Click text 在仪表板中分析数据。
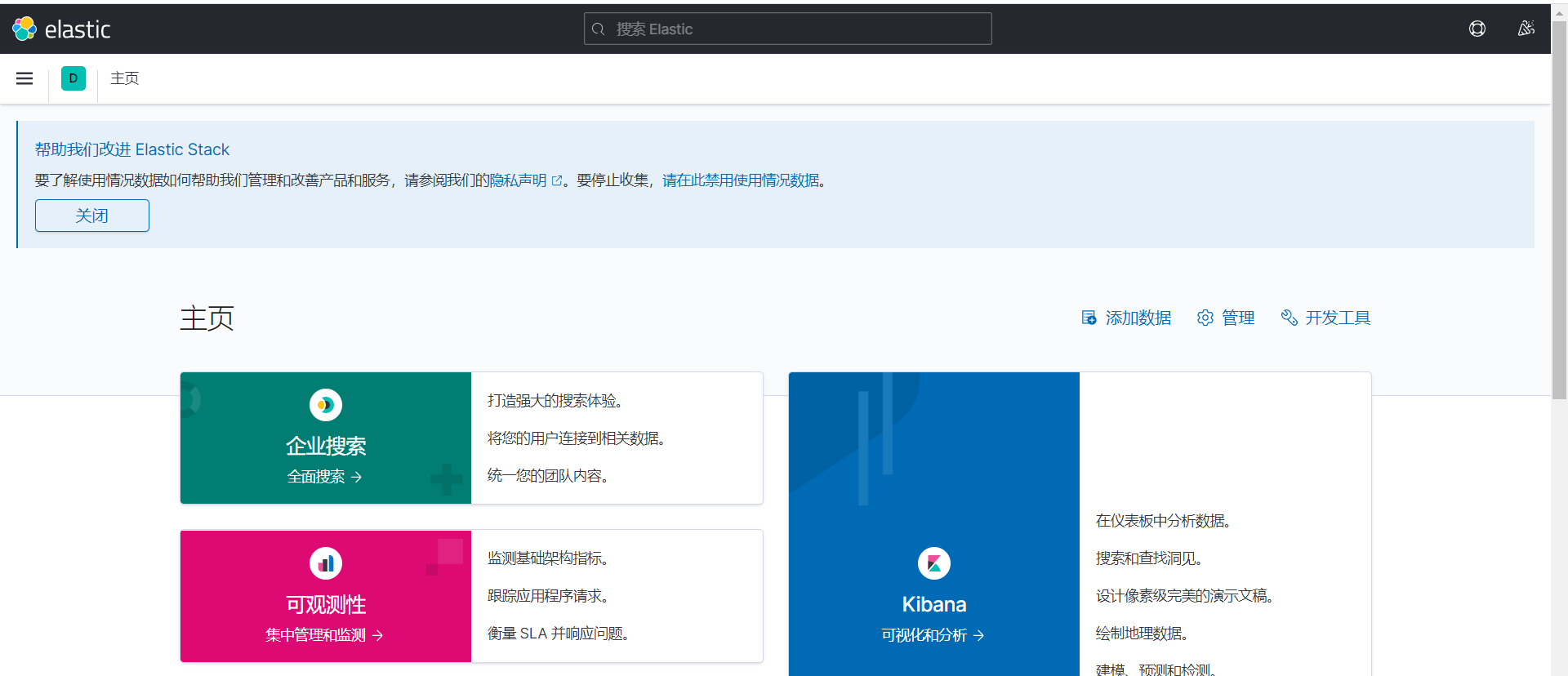This screenshot has height=676, width=1568. [1165, 521]
